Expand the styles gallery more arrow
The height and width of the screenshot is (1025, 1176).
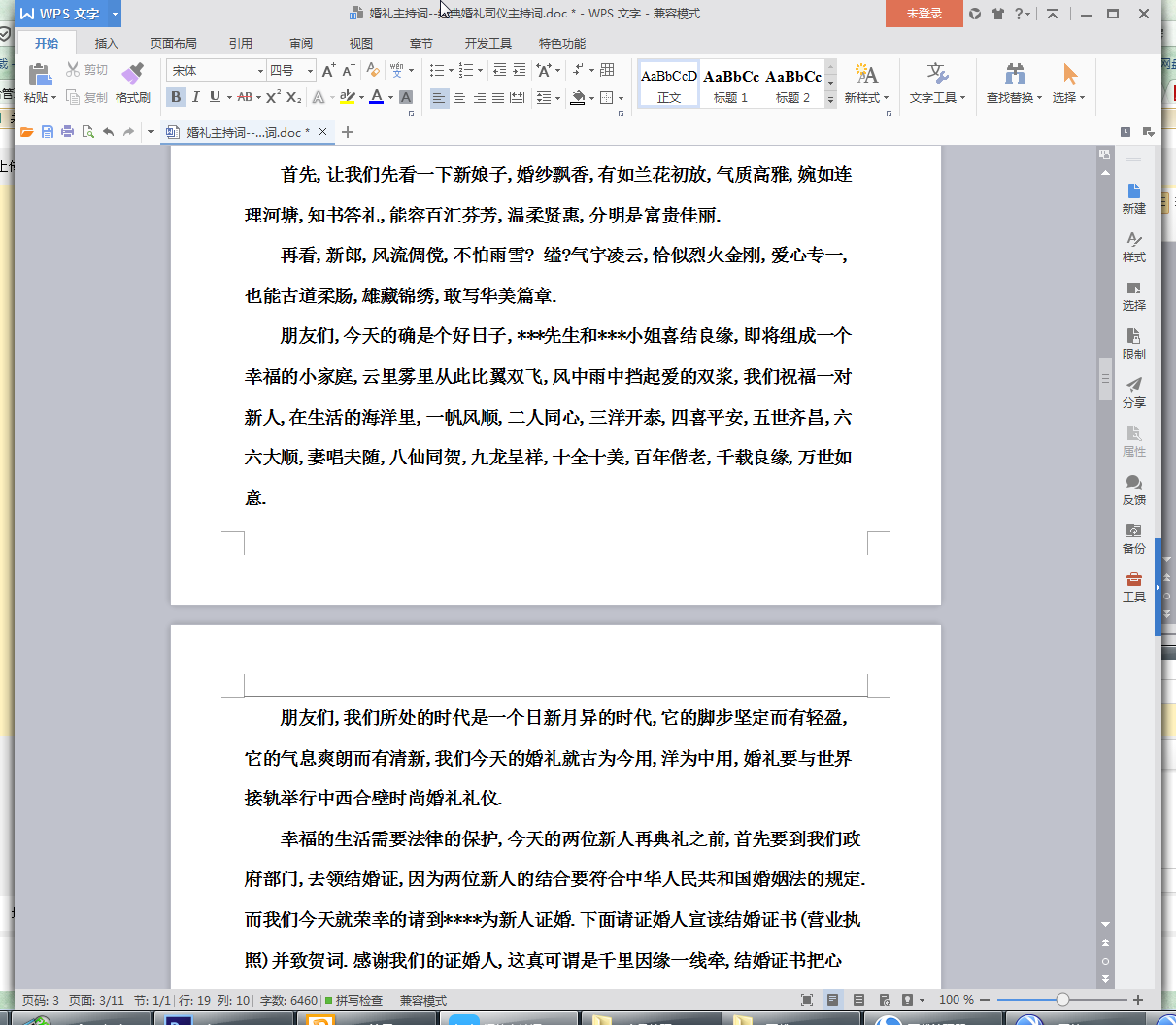coord(830,100)
